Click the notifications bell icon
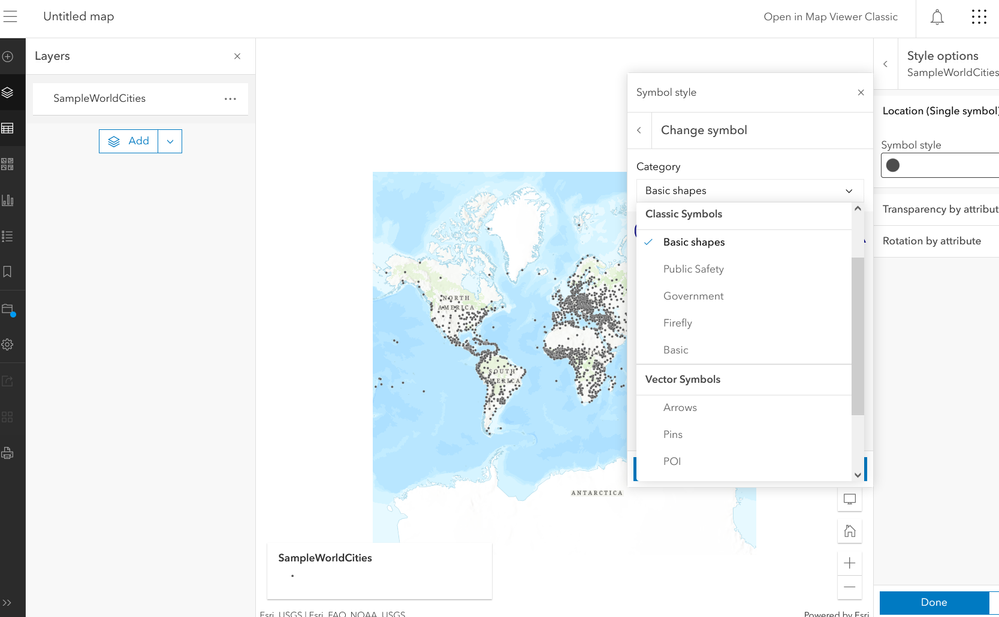 [x=937, y=17]
